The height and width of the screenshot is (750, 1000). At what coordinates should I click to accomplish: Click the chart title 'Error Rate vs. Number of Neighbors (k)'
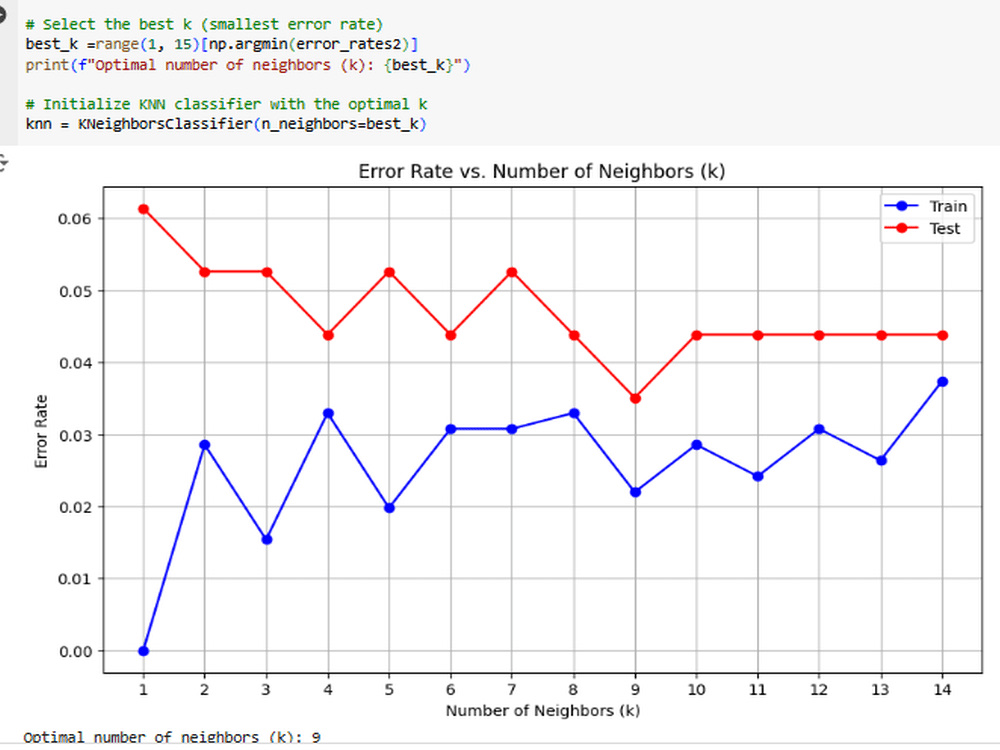point(541,172)
